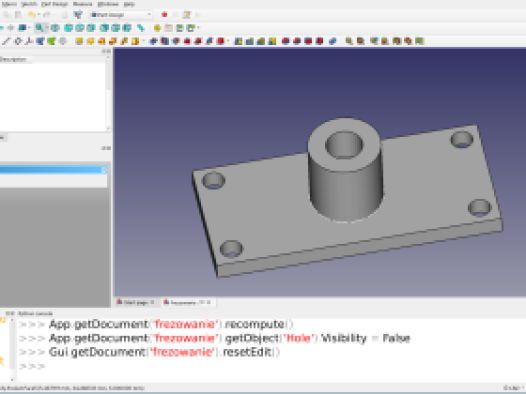
Task: Click the highlighted blue row in task panel
Action: 53,170
